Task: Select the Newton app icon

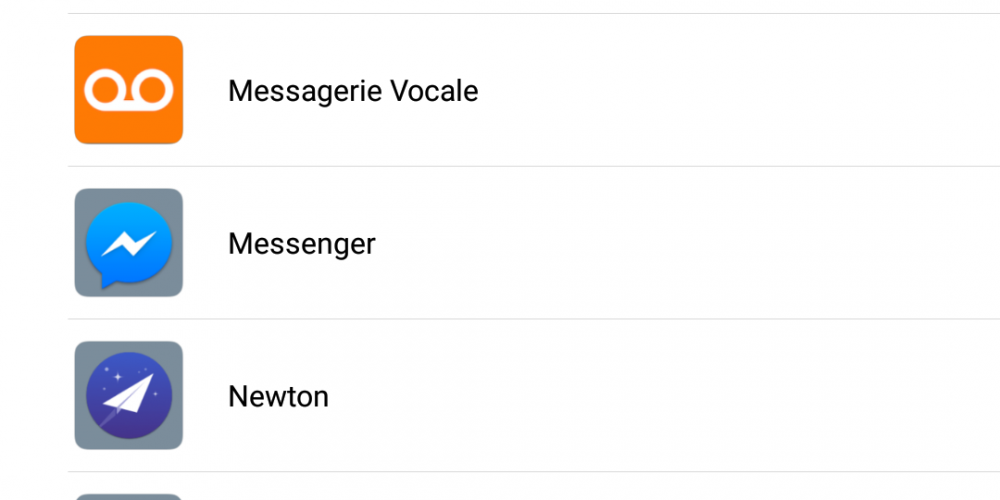Action: point(129,395)
